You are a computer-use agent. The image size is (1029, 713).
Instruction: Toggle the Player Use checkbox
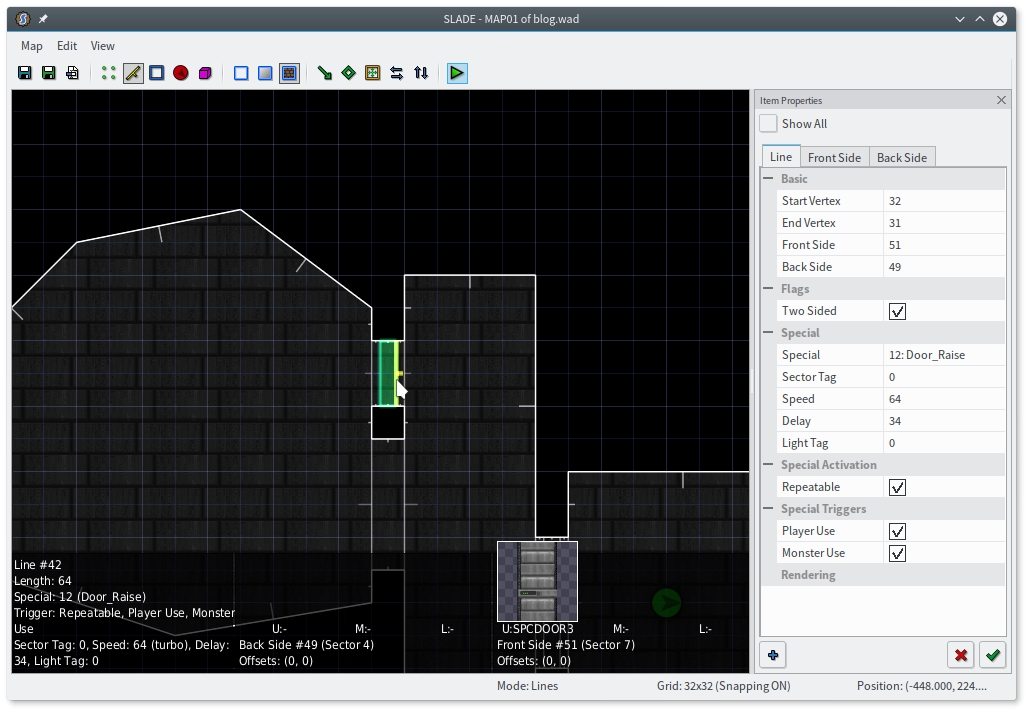pyautogui.click(x=897, y=531)
